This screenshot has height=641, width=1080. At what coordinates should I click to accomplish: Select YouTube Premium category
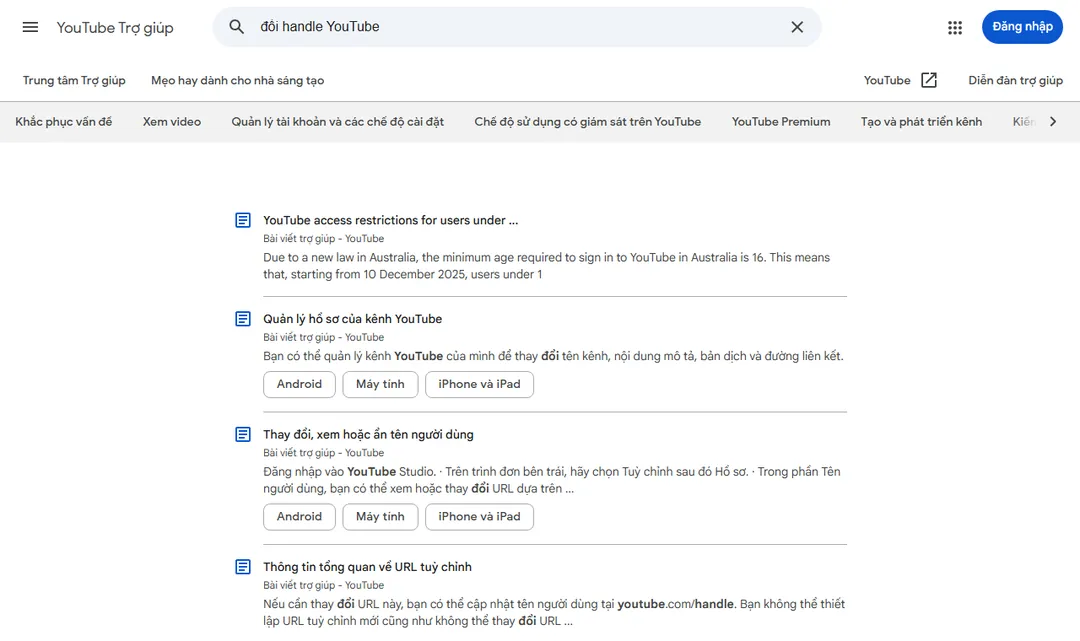[x=781, y=122]
